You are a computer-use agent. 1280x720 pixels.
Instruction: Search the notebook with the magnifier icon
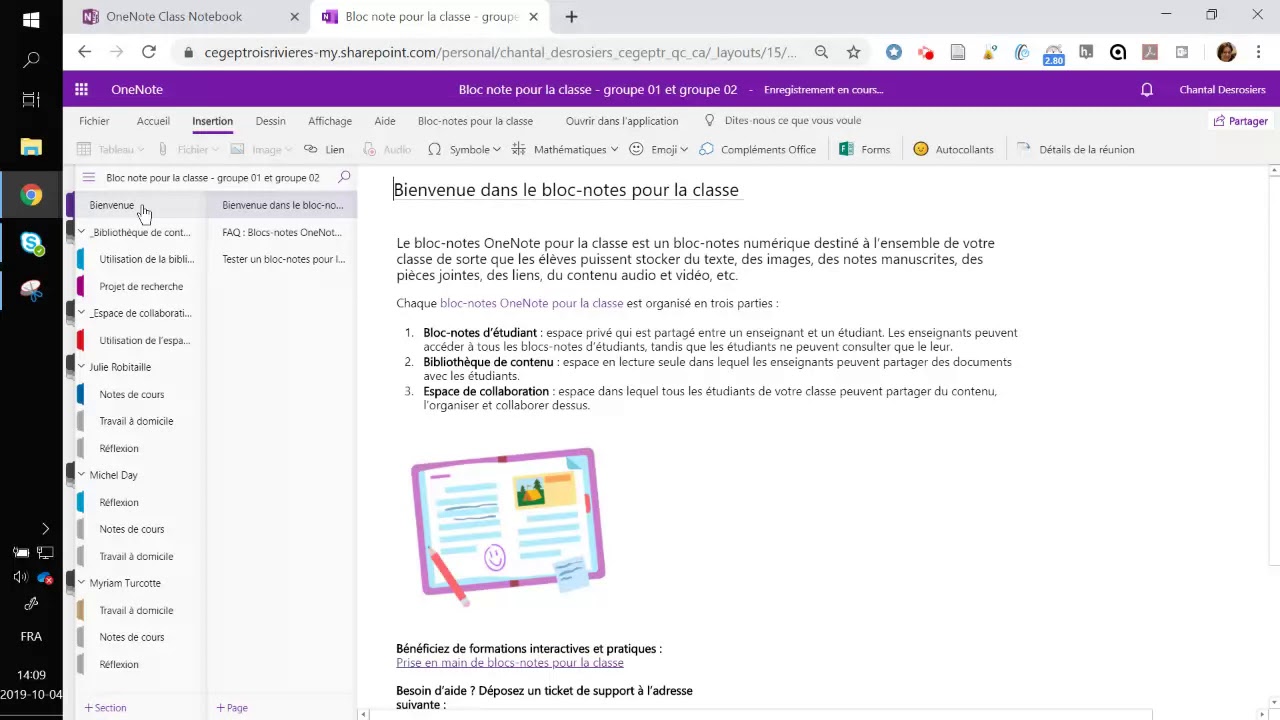click(x=344, y=177)
